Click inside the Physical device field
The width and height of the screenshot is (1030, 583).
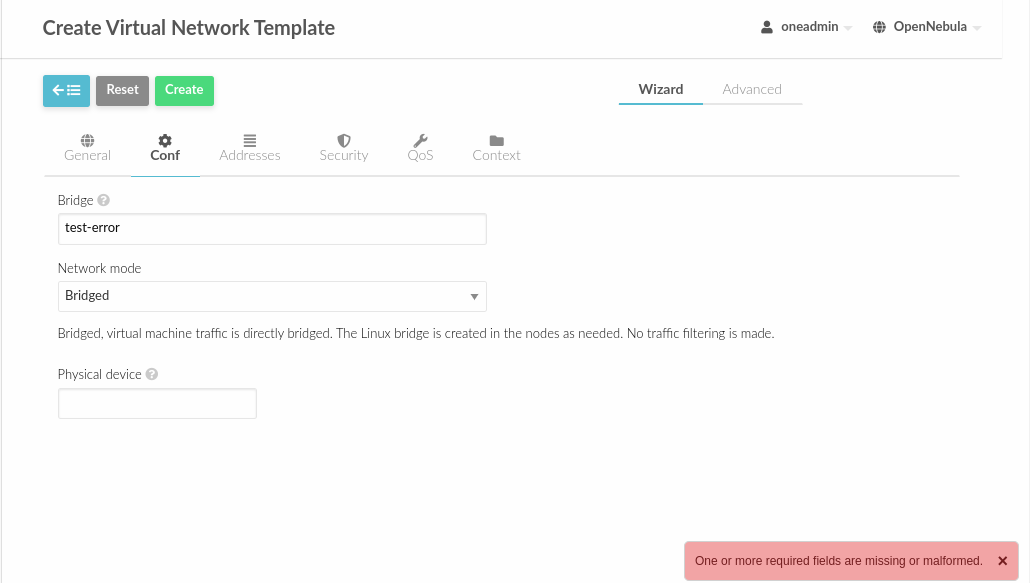point(156,403)
